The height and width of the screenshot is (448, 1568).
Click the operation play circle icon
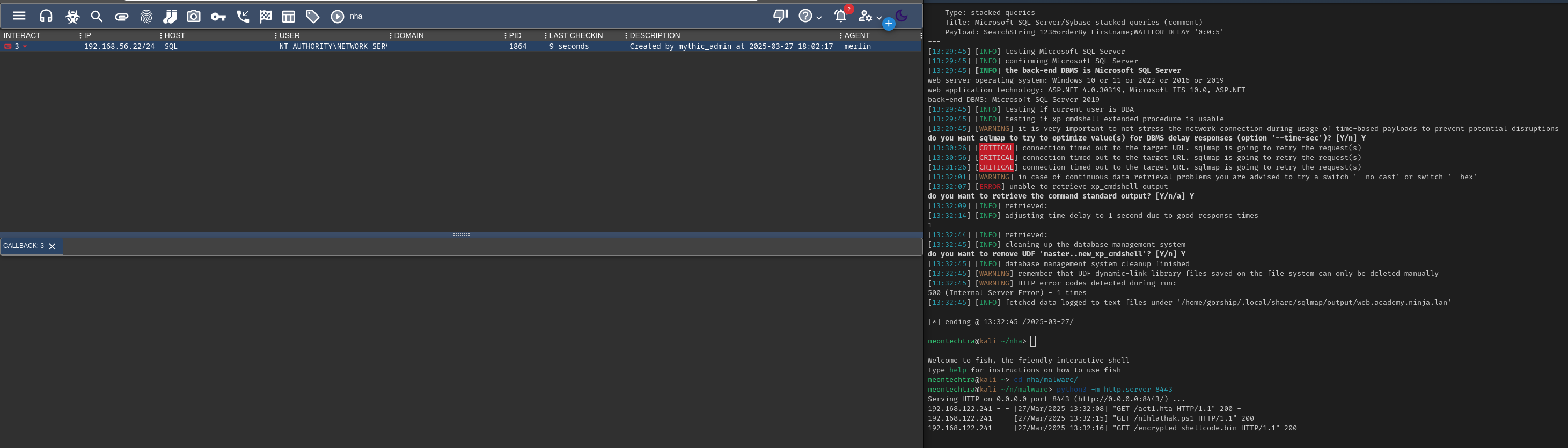click(x=337, y=17)
